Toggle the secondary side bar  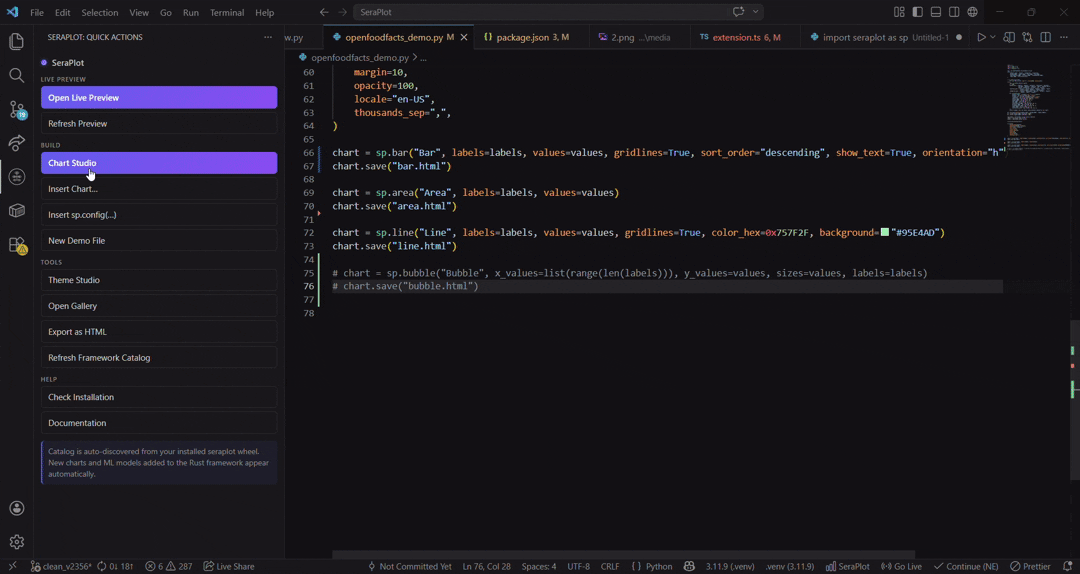coord(954,12)
